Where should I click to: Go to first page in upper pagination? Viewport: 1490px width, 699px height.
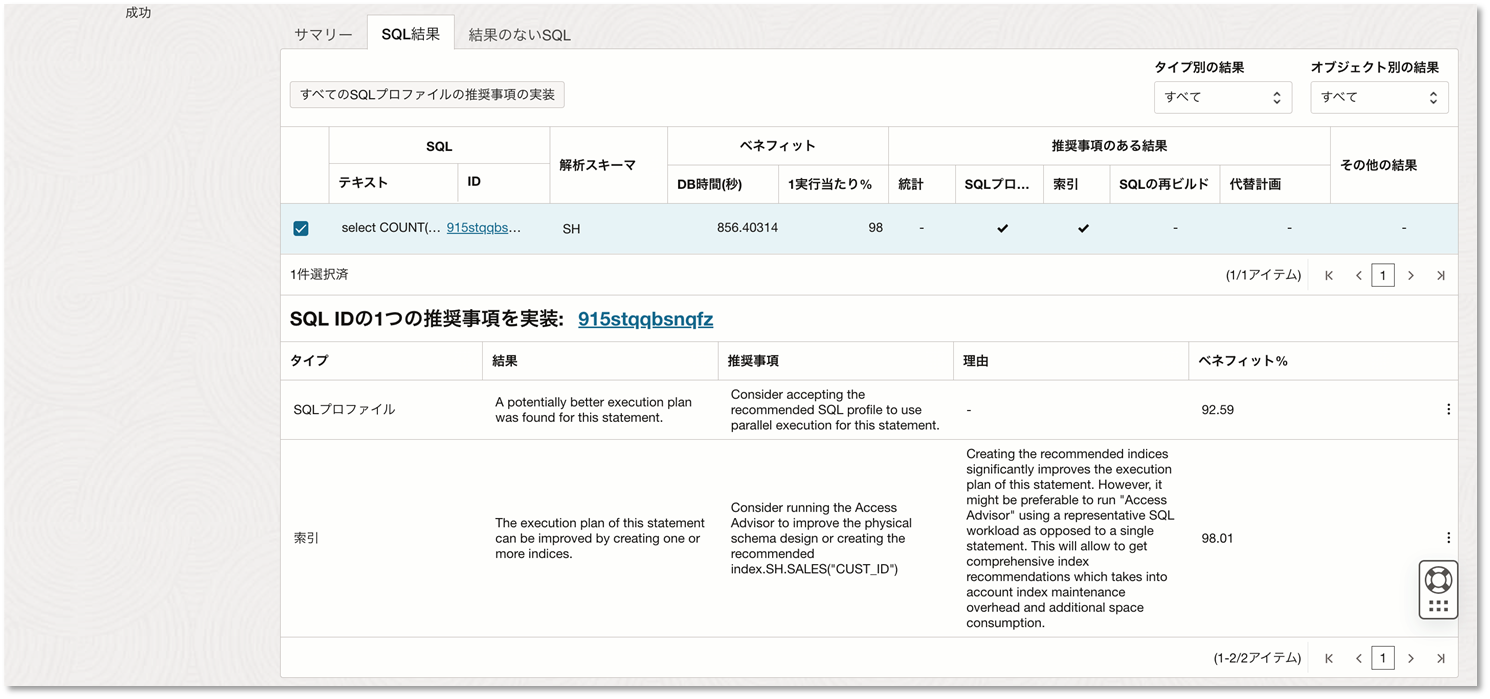click(x=1329, y=275)
